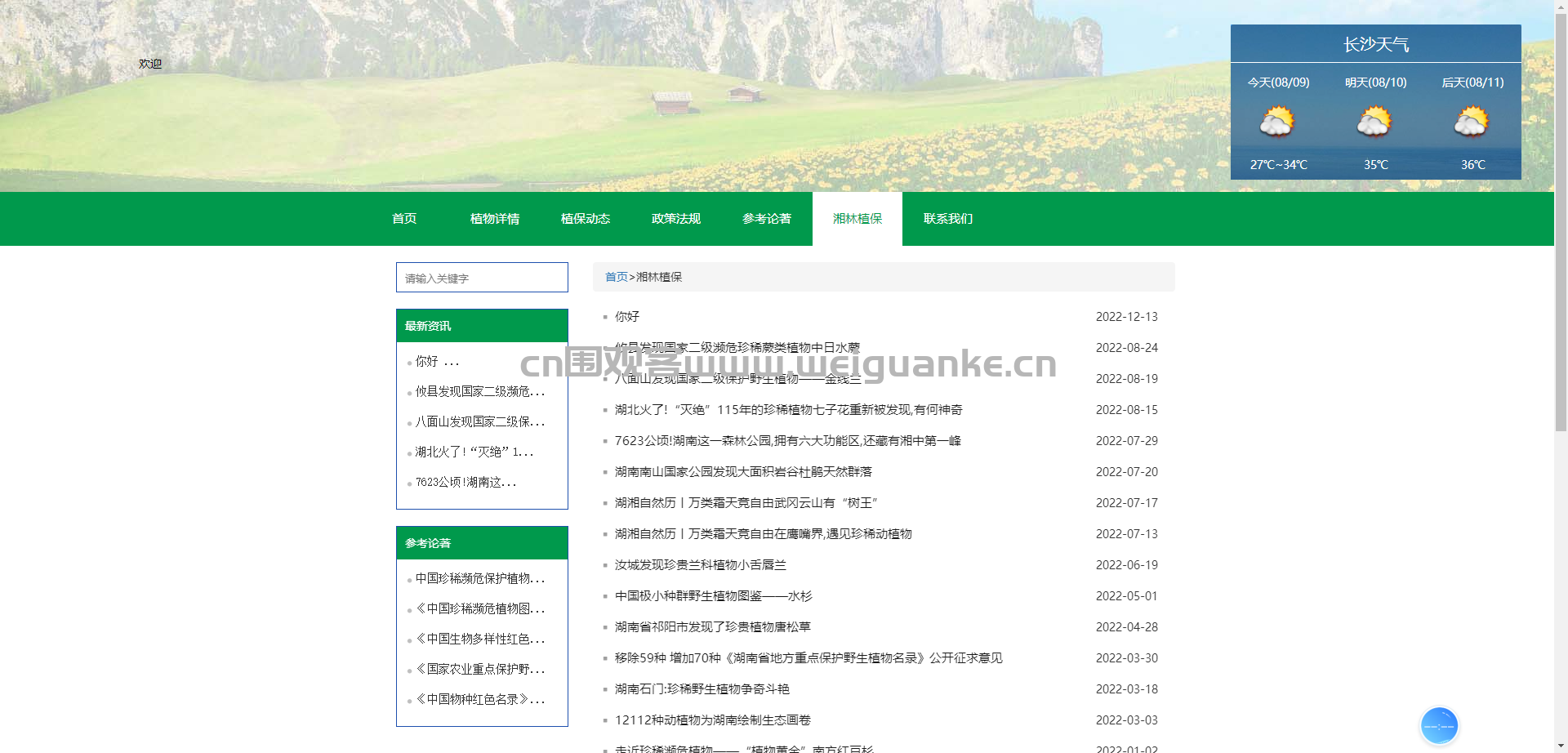Open the 7623公顷 森林公园 article

(x=788, y=441)
